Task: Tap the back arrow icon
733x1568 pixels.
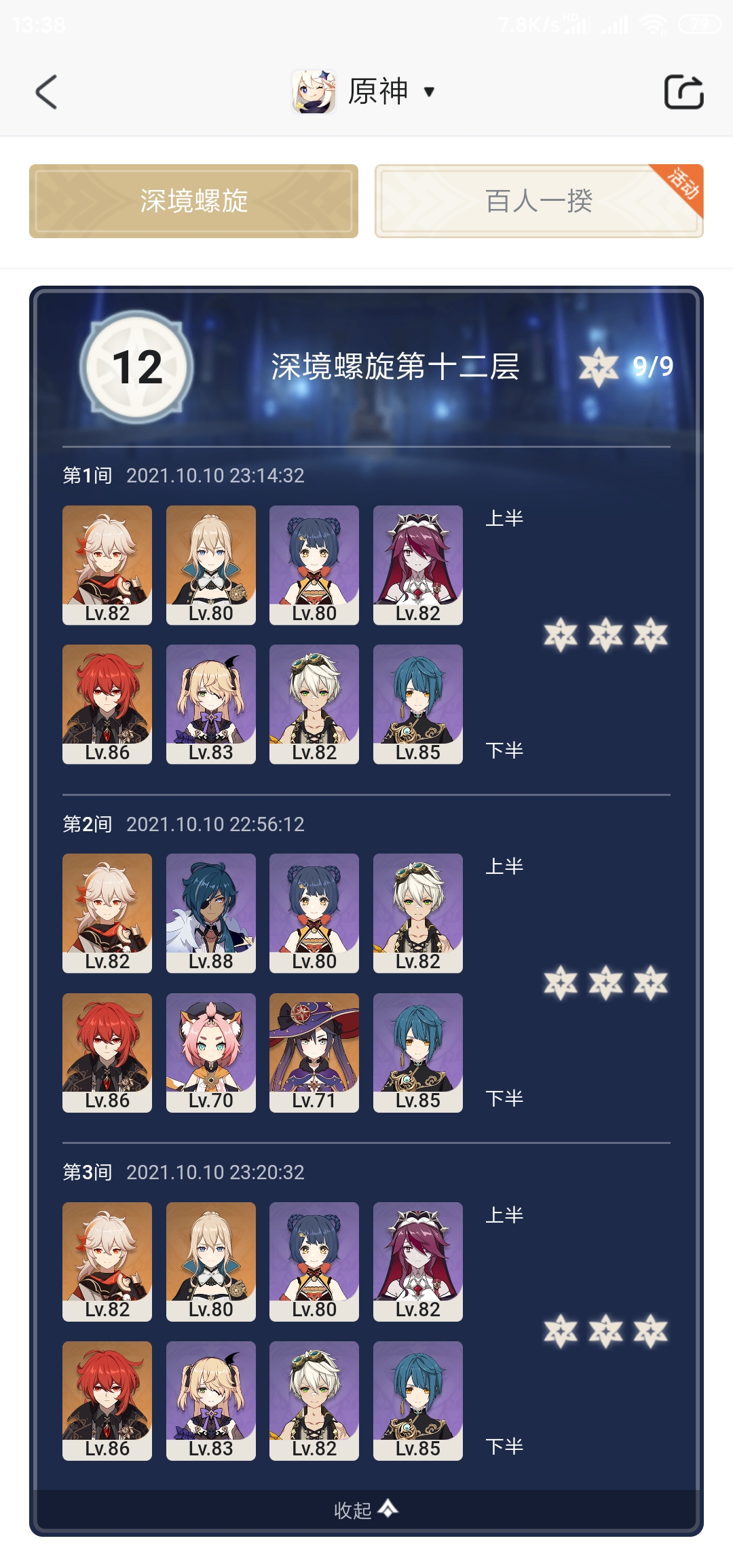Action: coord(46,92)
